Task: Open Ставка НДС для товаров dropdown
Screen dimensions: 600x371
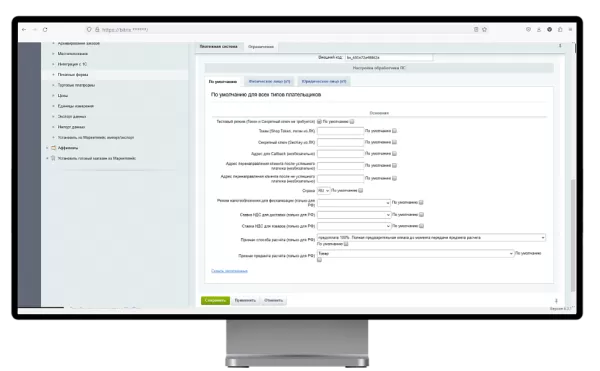Action: 354,226
